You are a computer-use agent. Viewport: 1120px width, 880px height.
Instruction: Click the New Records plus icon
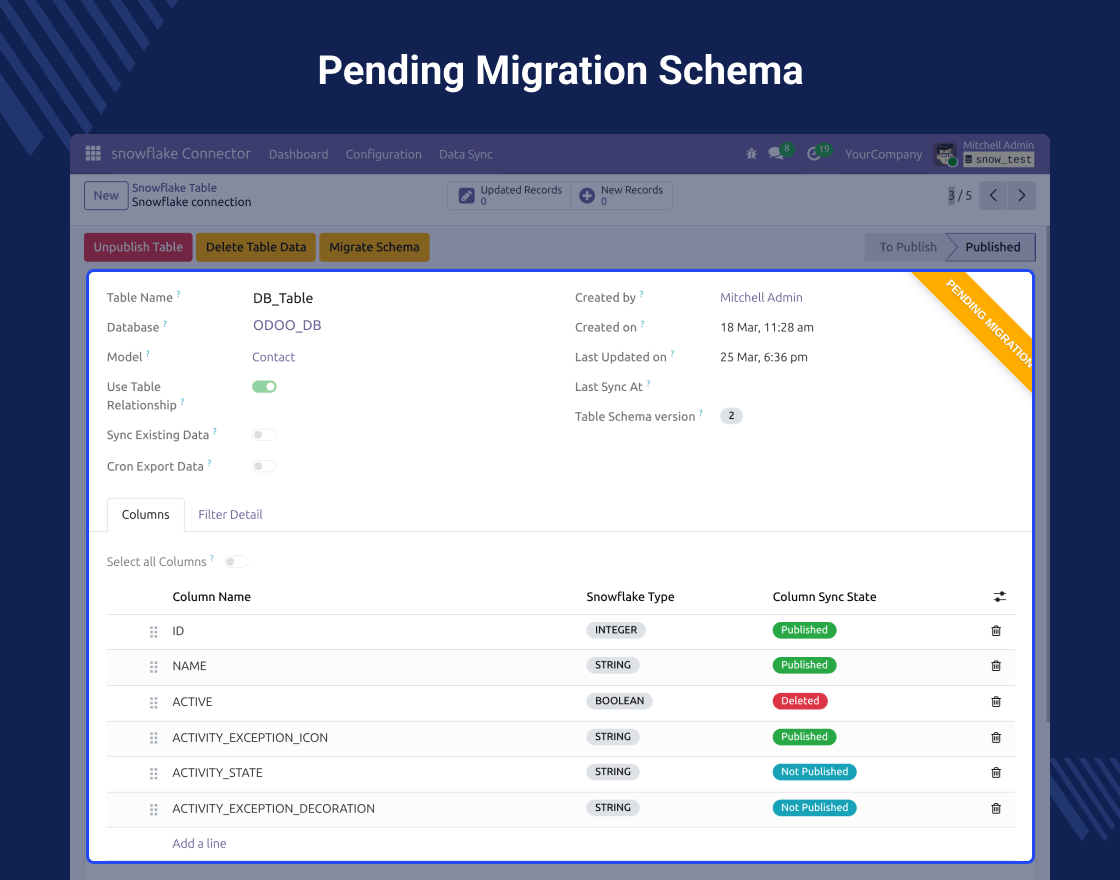[x=587, y=196]
